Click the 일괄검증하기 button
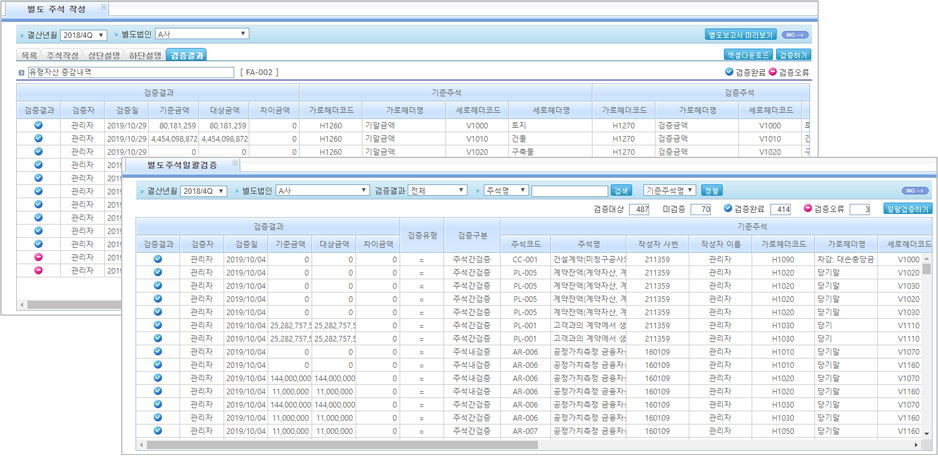Screen dimensions: 938x462 coord(907,209)
